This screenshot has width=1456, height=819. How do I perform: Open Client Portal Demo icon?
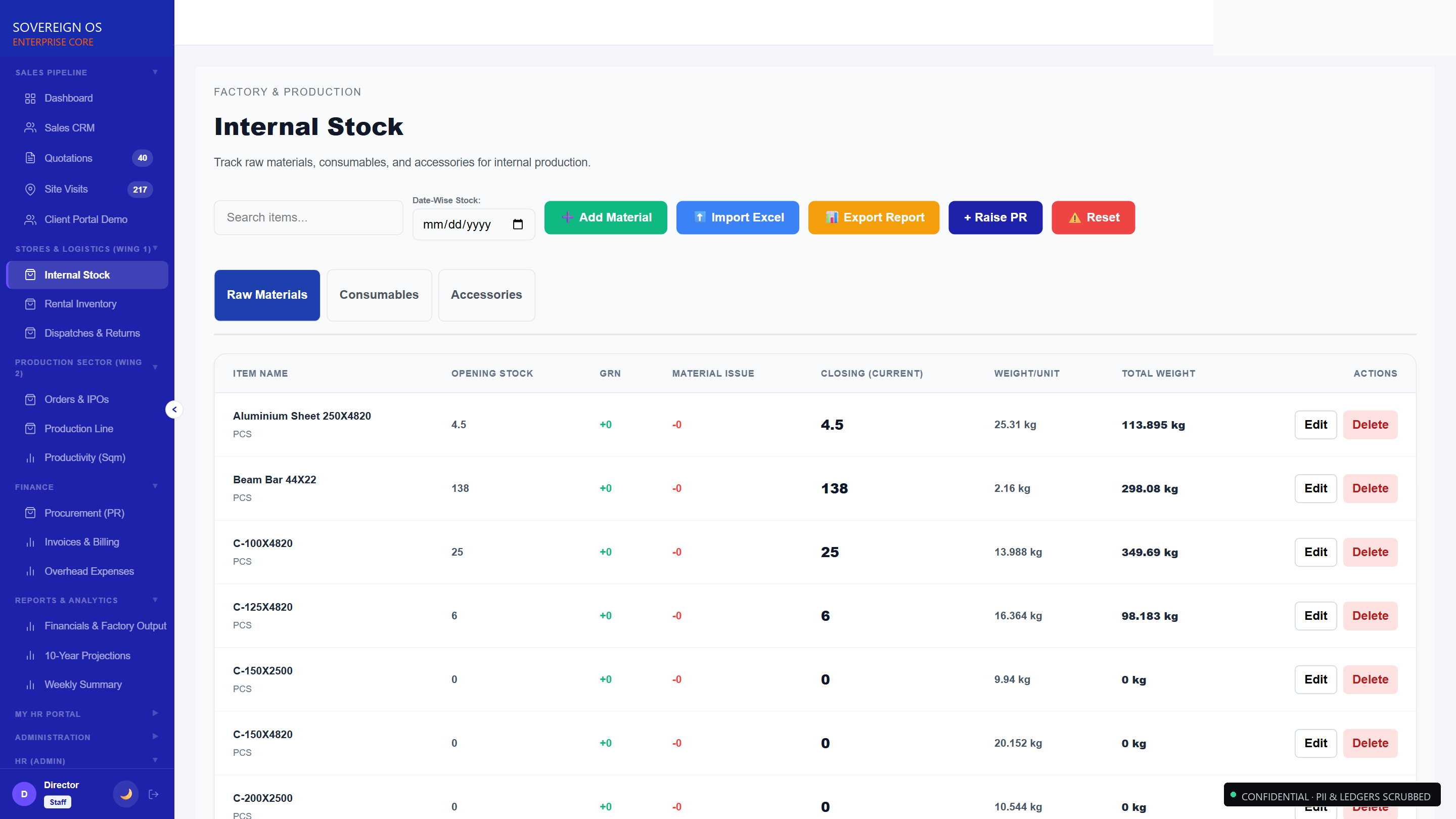click(x=30, y=219)
